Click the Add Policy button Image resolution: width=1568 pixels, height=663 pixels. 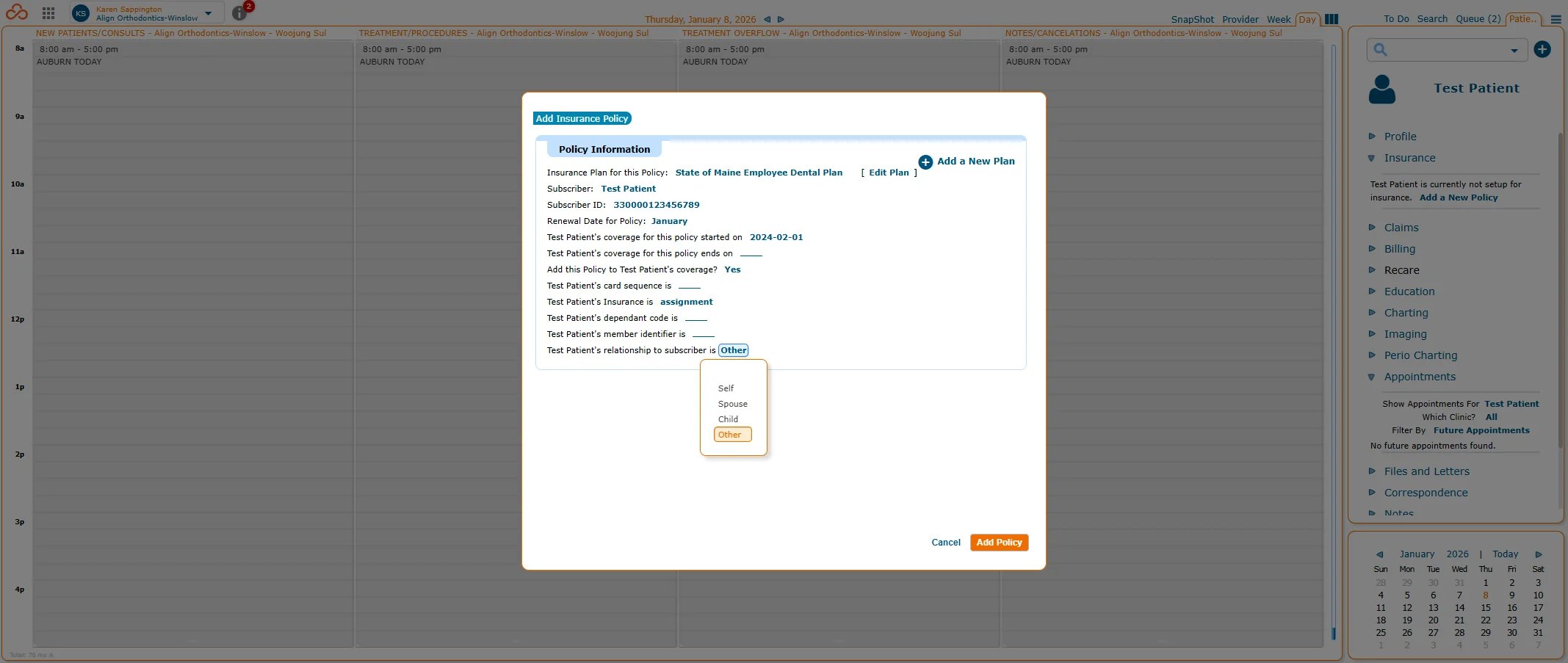point(998,543)
